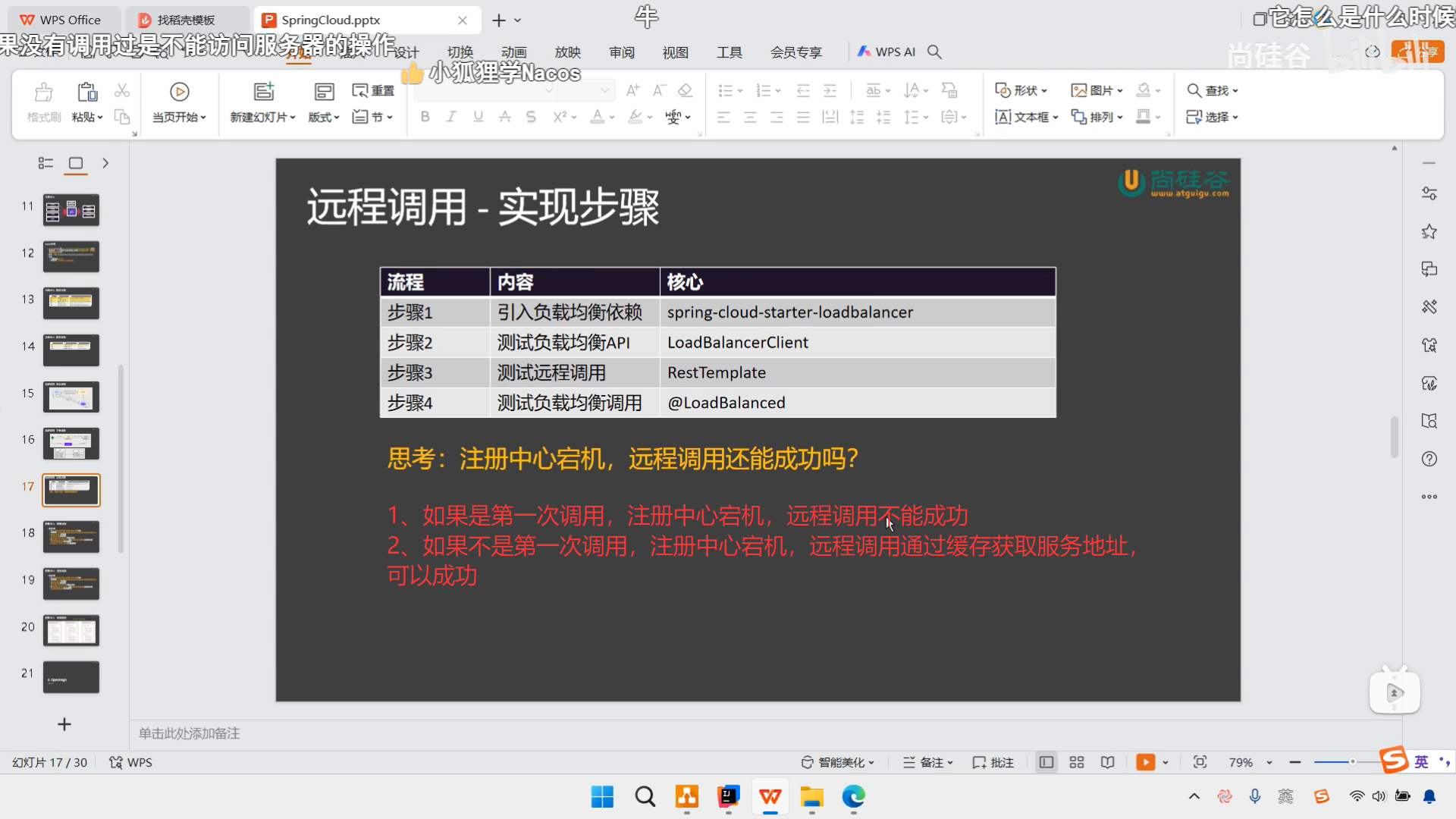
Task: Switch to slide sorter view in status bar
Action: [1076, 761]
